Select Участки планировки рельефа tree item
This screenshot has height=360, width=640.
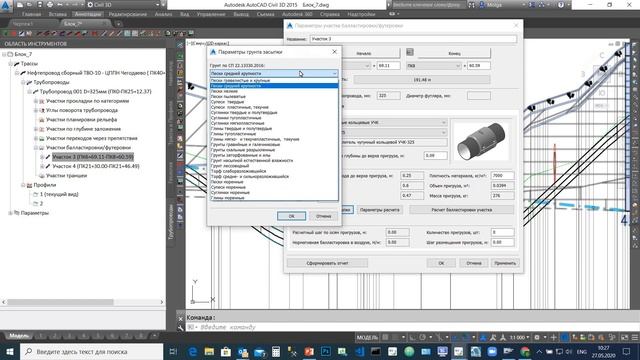(81, 120)
